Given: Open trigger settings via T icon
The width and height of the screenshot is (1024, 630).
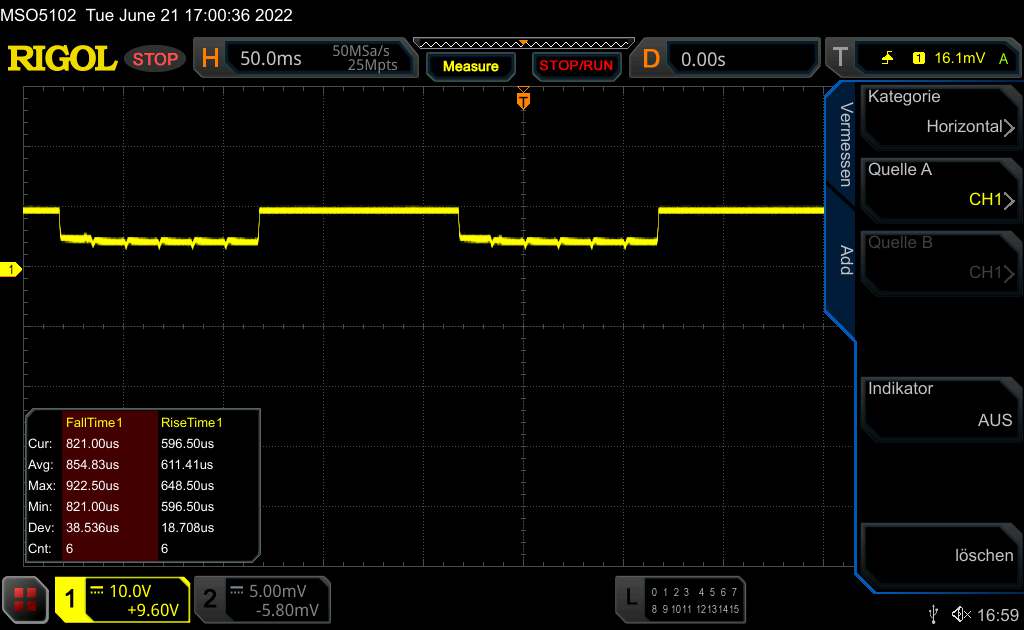Looking at the screenshot, I should [839, 59].
